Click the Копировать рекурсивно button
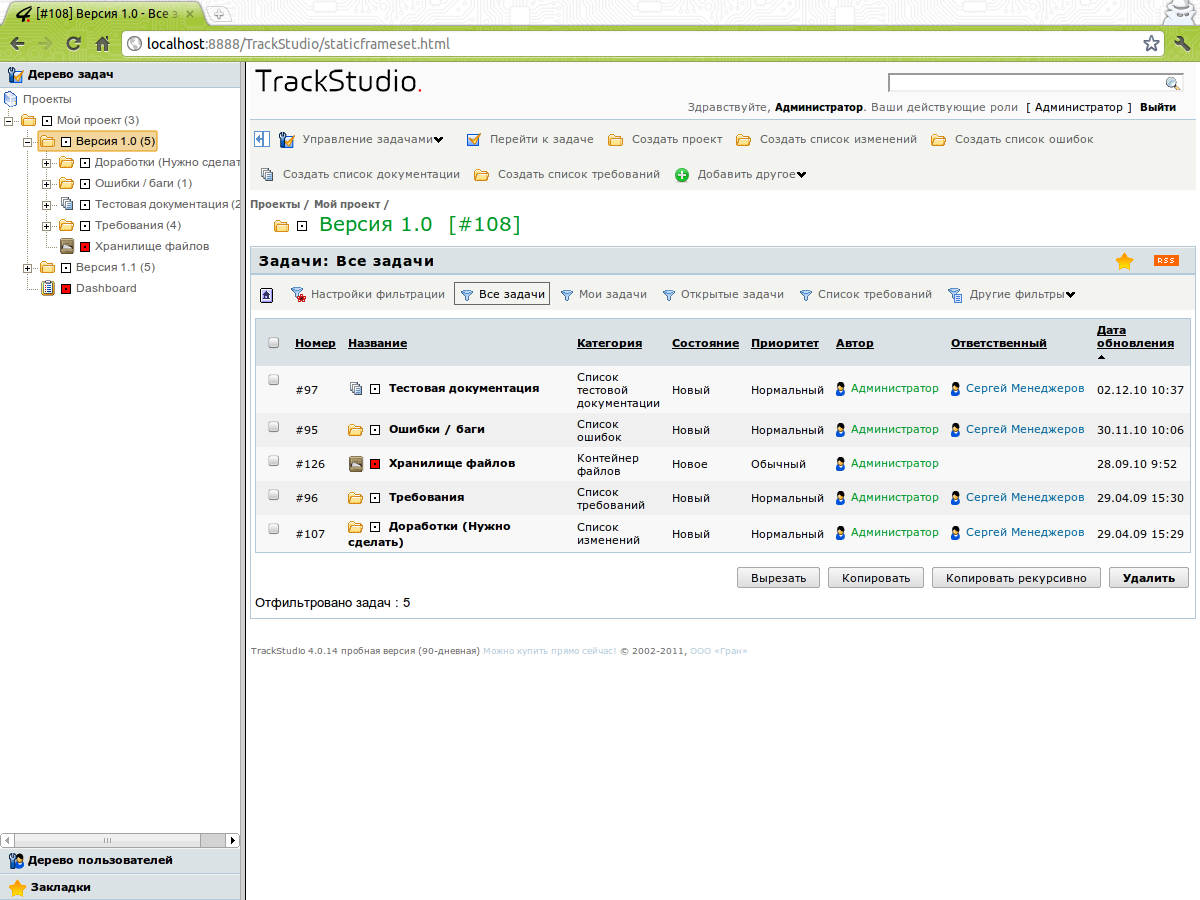Screen dimensions: 1200x900 pos(1016,578)
